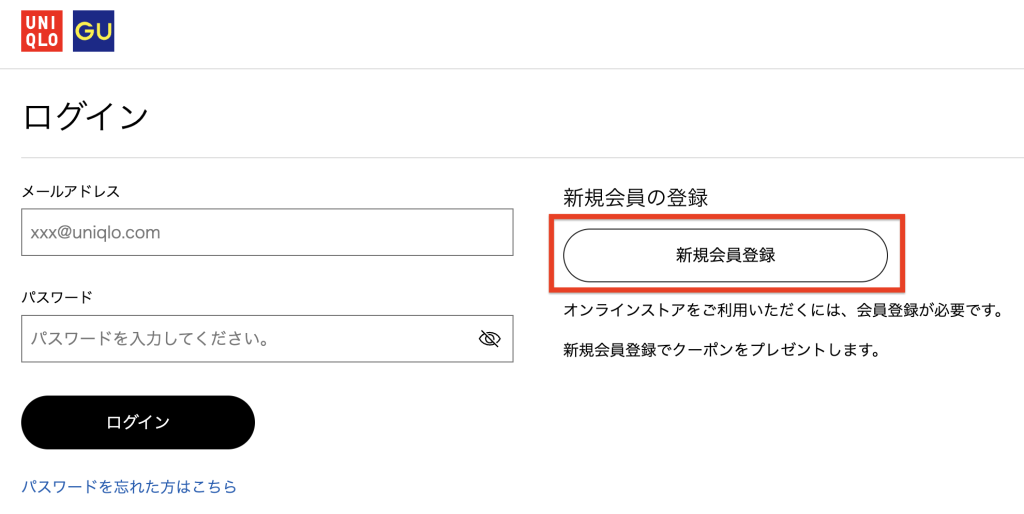The image size is (1024, 514).
Task: Click the UNIQLO red logo
Action: pos(42,31)
